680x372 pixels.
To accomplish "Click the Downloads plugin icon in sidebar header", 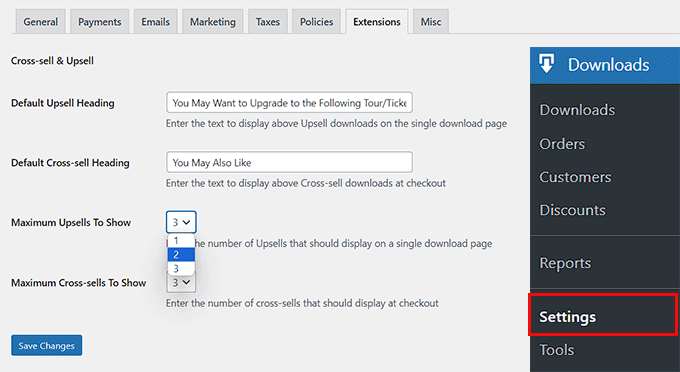I will pyautogui.click(x=546, y=64).
